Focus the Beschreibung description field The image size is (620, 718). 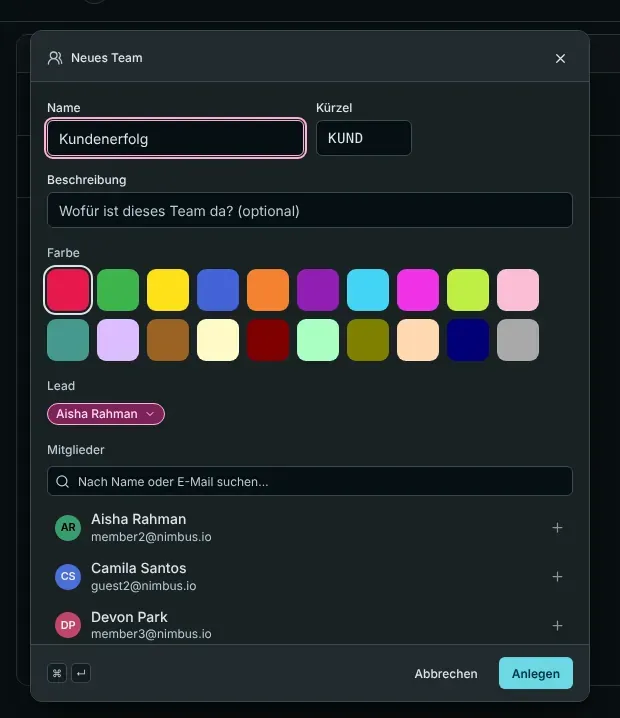[310, 211]
